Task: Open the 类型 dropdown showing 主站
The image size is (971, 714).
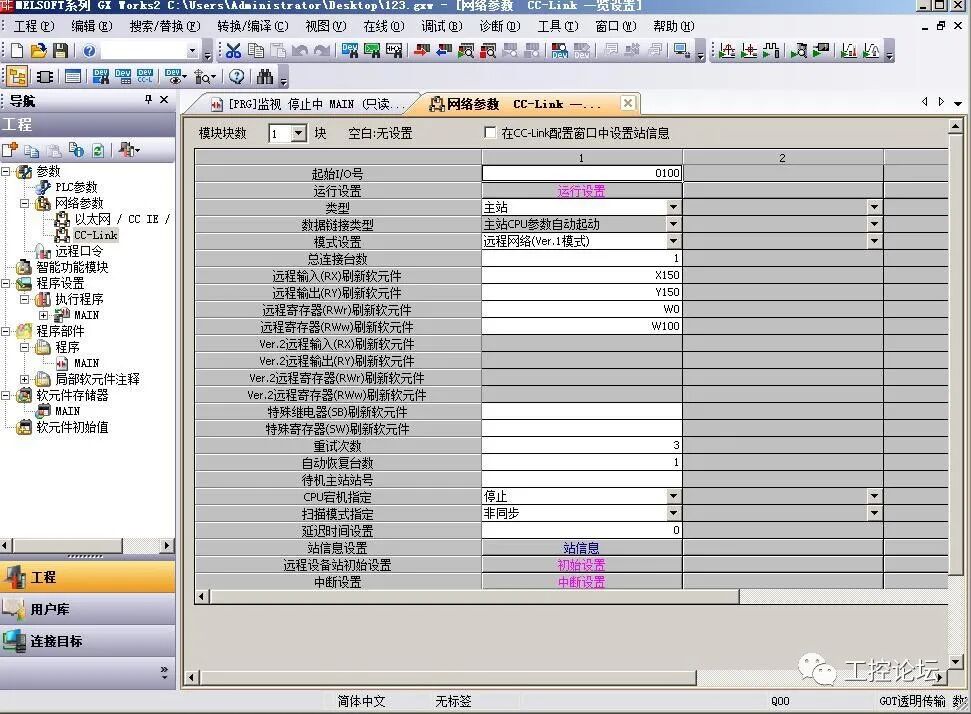Action: pyautogui.click(x=673, y=207)
